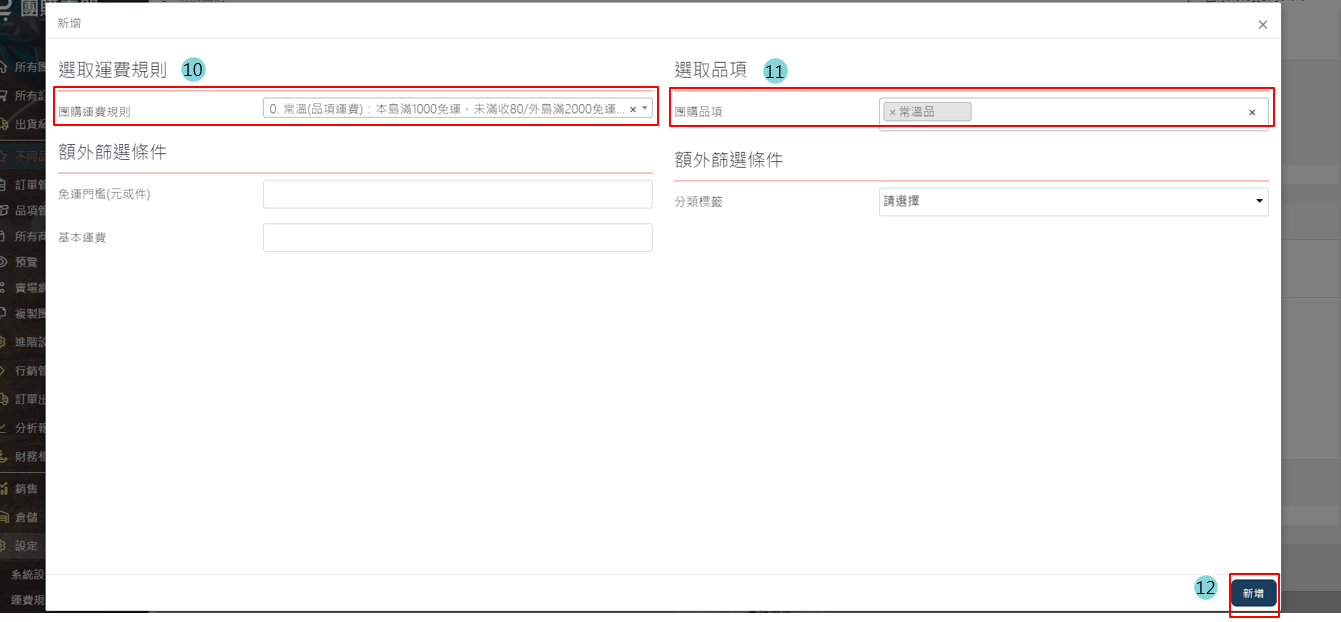Click inside the 團購品項 multi-select box
Image resolution: width=1341 pixels, height=622 pixels.
tap(1100, 112)
